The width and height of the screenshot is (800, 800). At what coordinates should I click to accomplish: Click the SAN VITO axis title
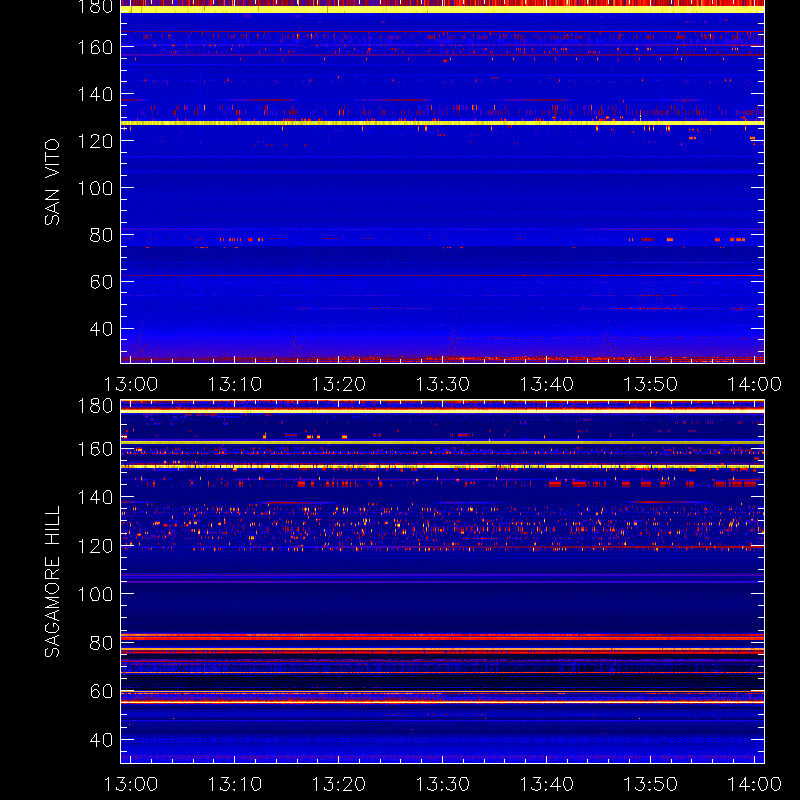[52, 182]
